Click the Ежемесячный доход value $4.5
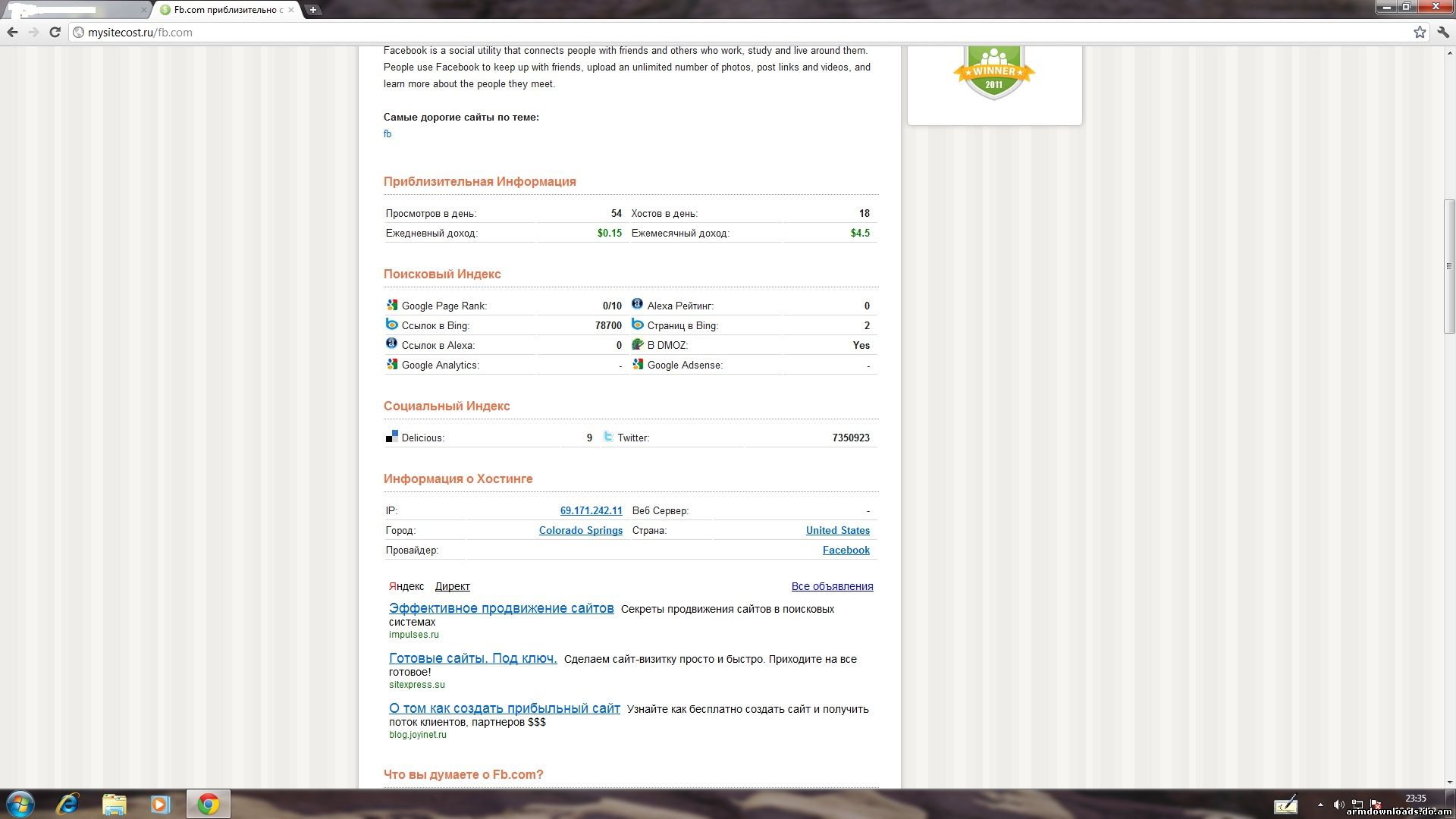Screen dimensions: 1456x819 (860, 233)
